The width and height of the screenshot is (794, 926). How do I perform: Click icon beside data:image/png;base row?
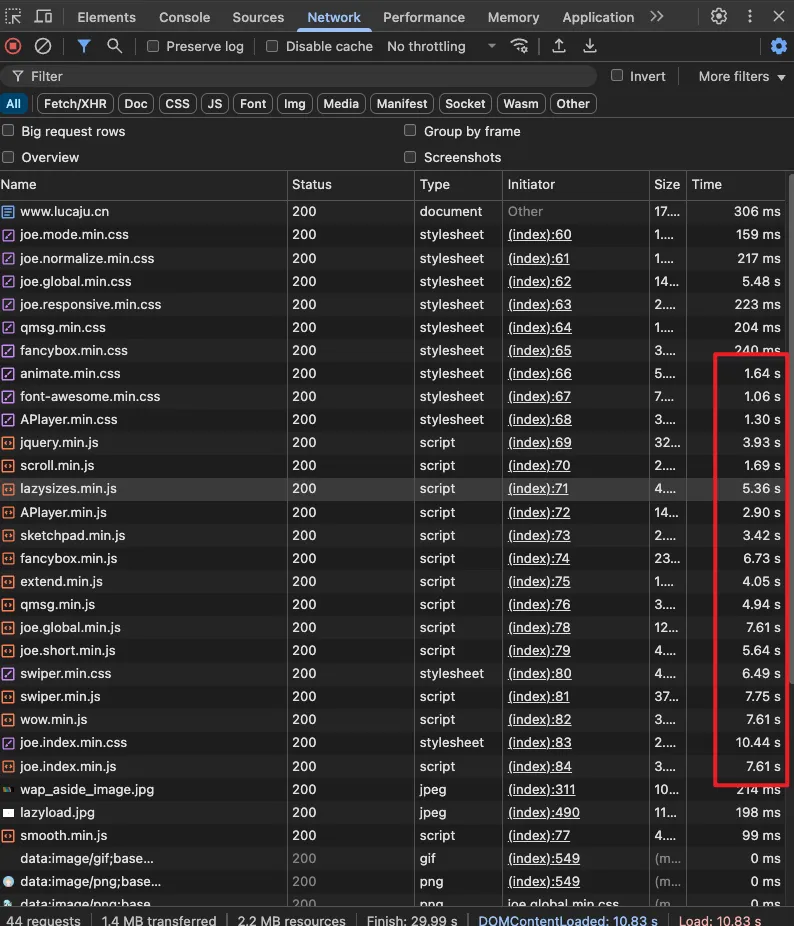[x=8, y=882]
